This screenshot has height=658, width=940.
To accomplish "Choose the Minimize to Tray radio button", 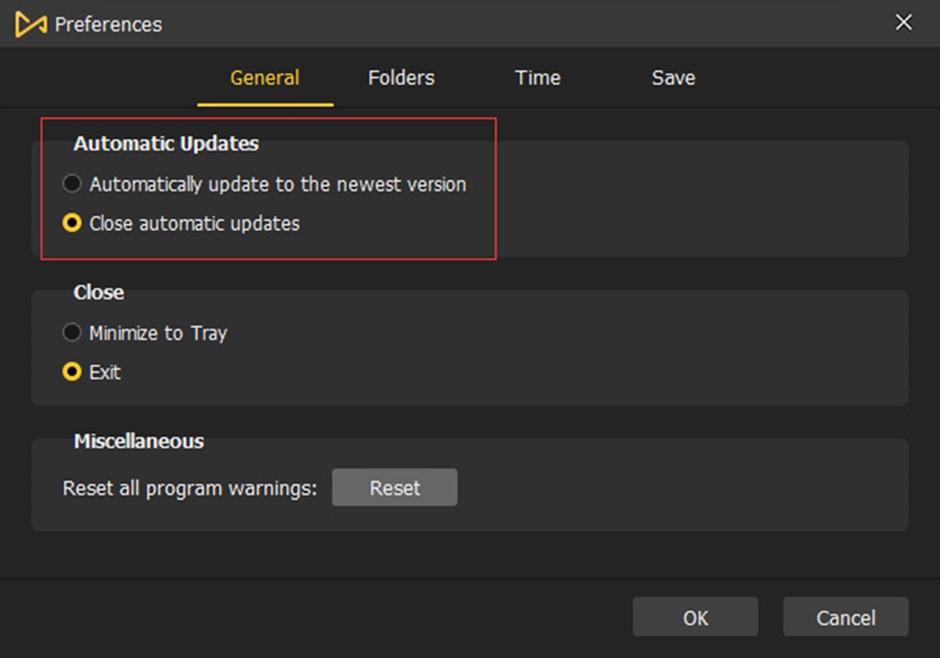I will pos(72,333).
